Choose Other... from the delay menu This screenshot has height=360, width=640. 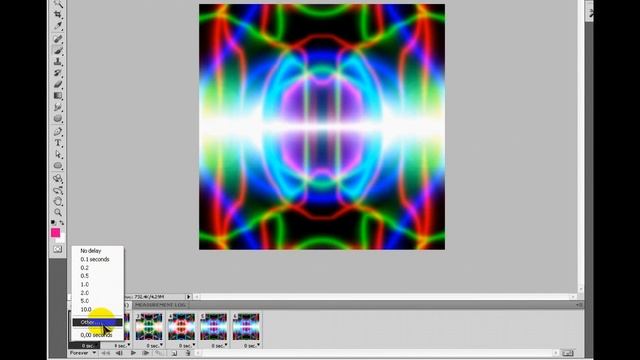pos(98,322)
